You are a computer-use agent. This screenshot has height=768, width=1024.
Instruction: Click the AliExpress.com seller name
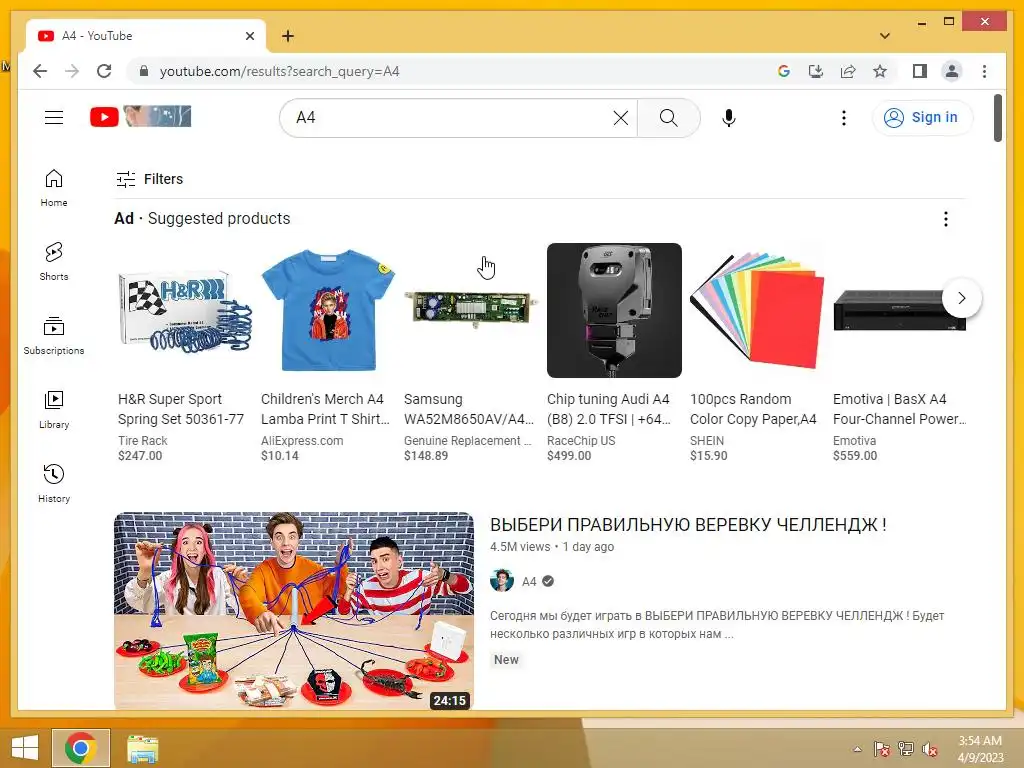point(302,441)
